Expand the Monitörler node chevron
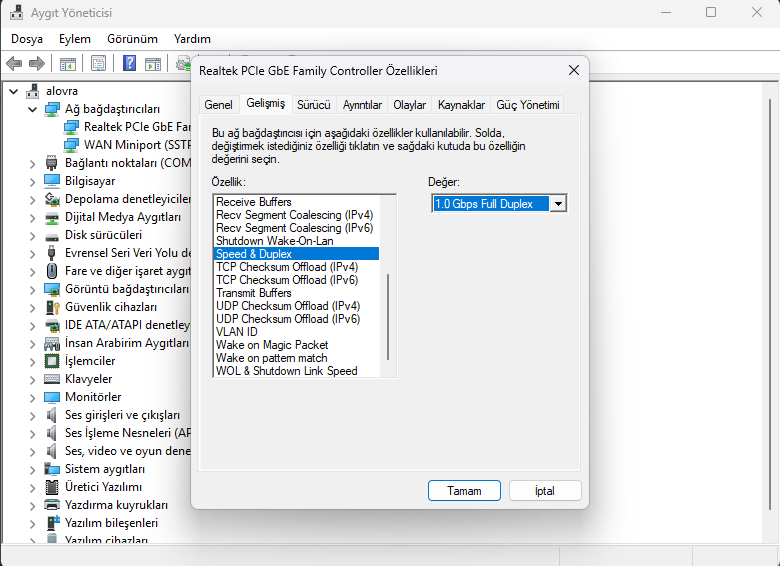This screenshot has height=566, width=780. 33,398
